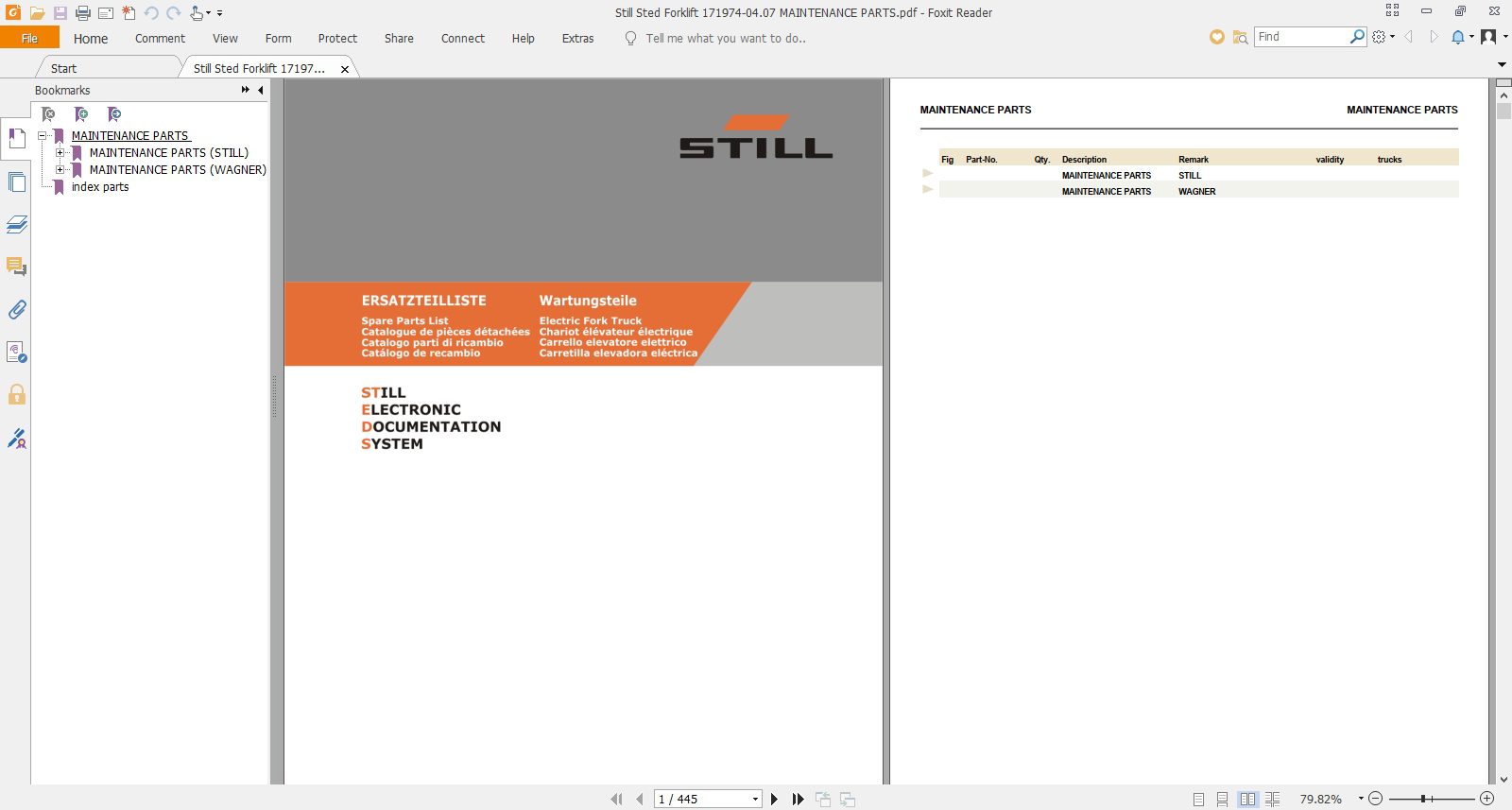Click the Tell me what you want box
The image size is (1512, 810).
[726, 39]
